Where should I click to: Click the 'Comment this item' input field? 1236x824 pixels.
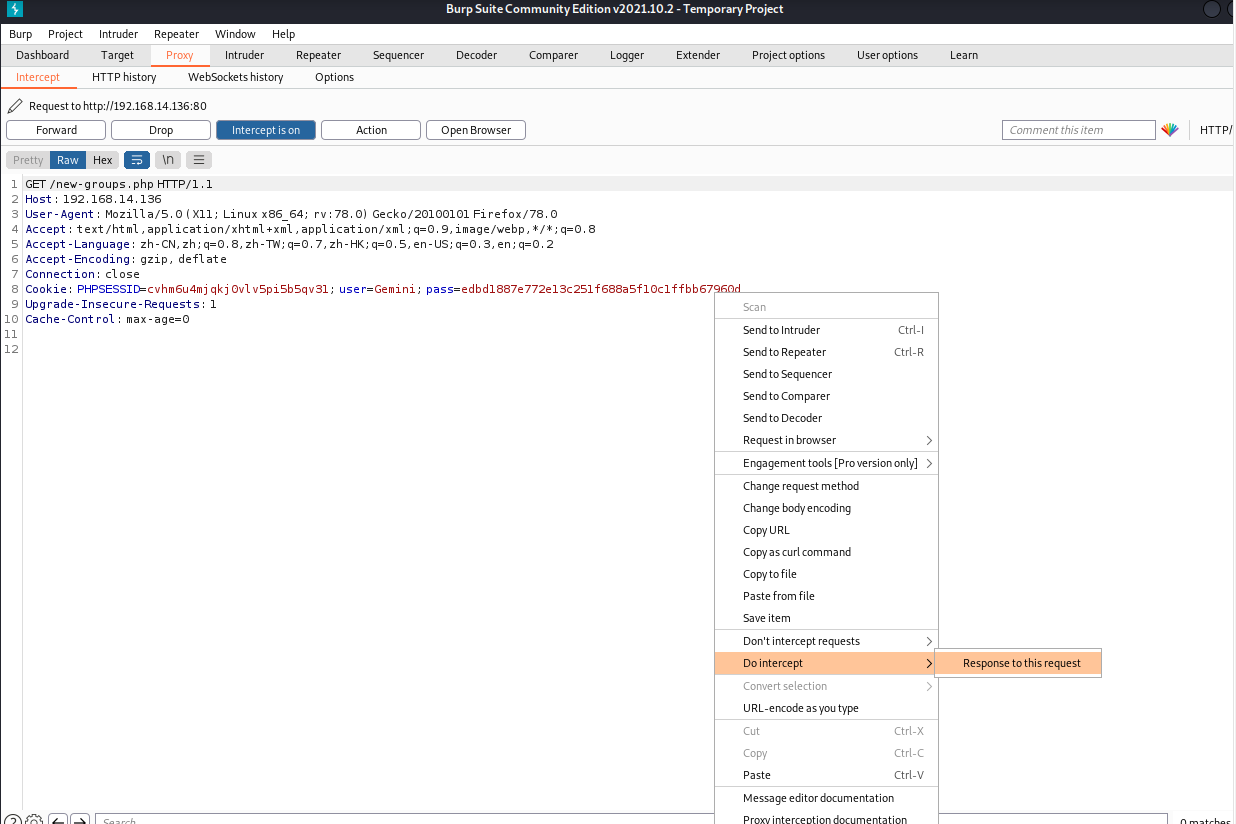point(1078,130)
